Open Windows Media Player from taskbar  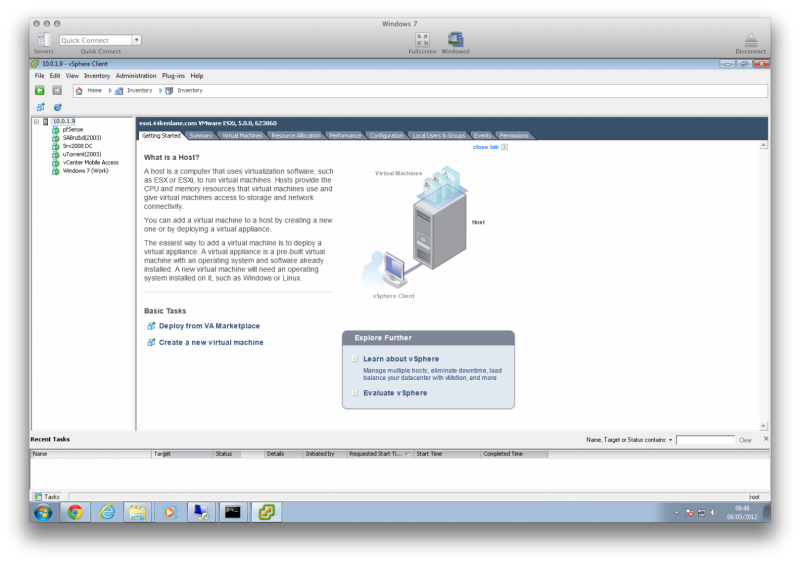[169, 512]
